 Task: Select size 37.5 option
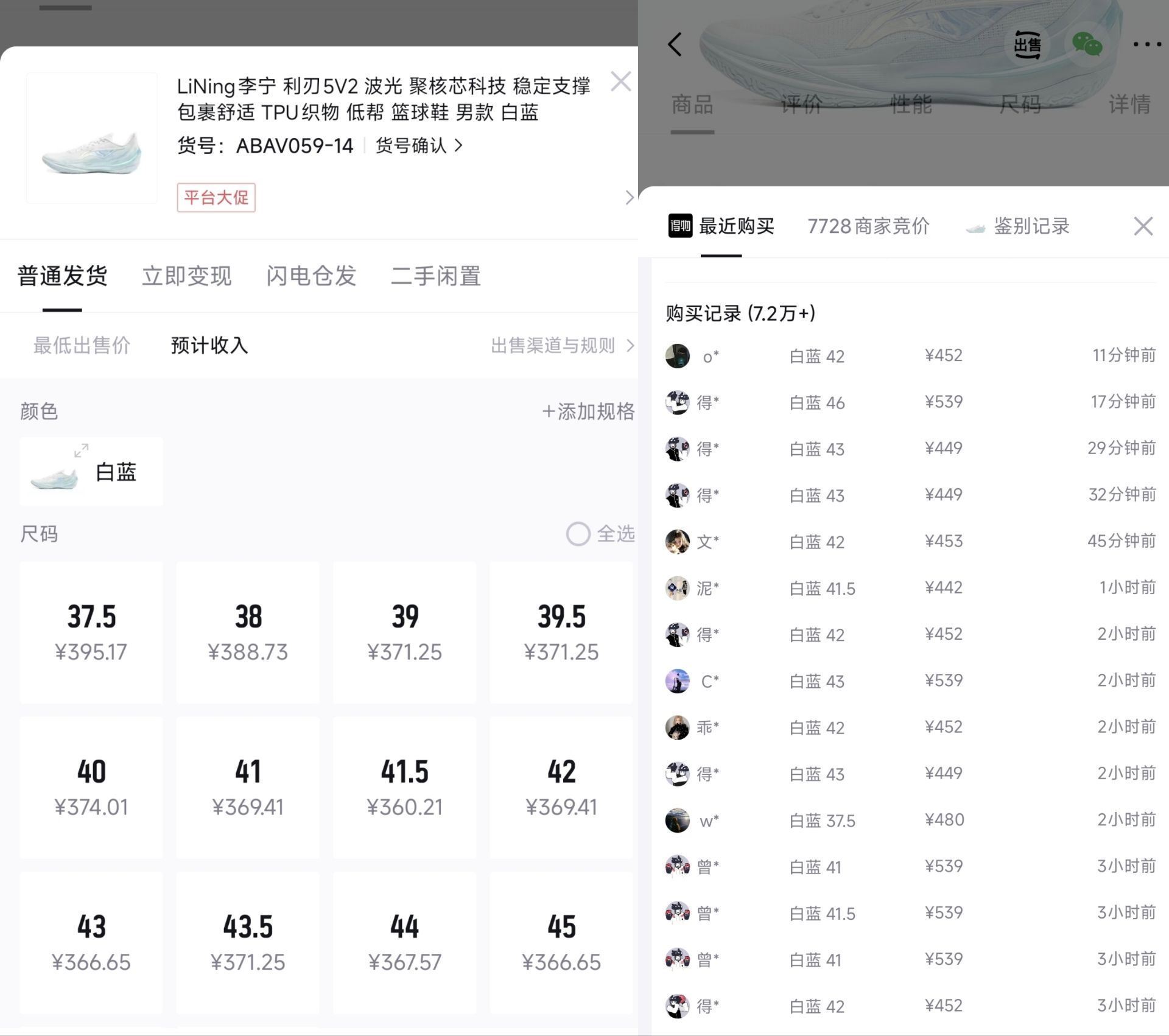pos(91,632)
